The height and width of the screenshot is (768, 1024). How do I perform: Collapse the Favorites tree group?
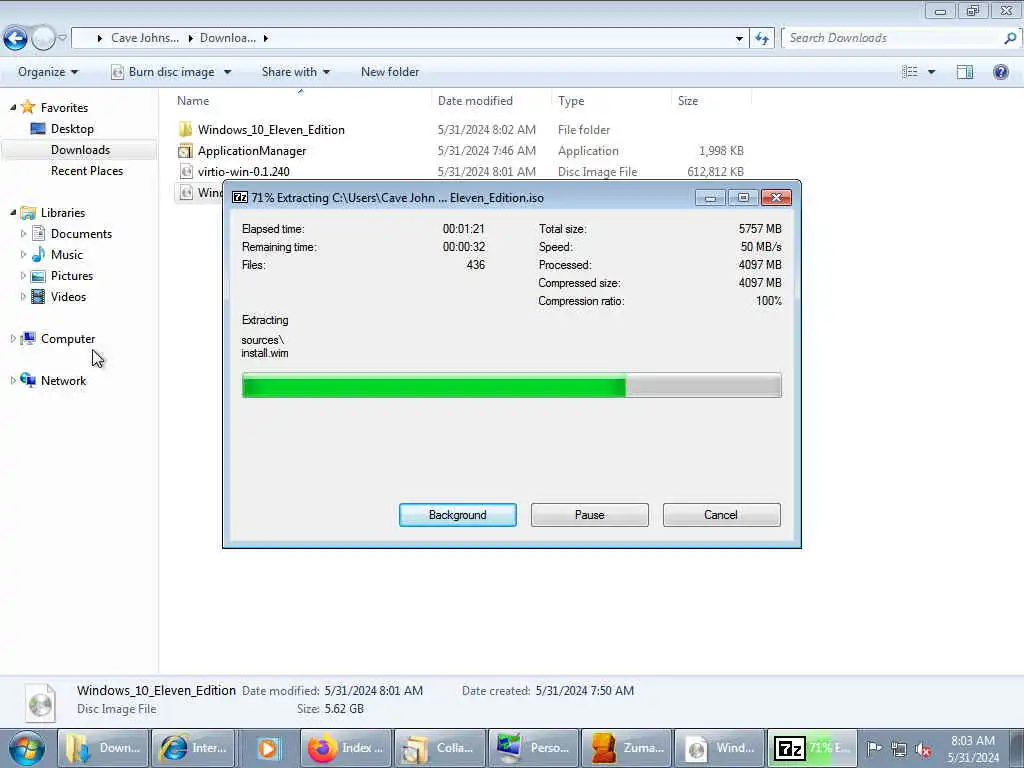pyautogui.click(x=13, y=107)
